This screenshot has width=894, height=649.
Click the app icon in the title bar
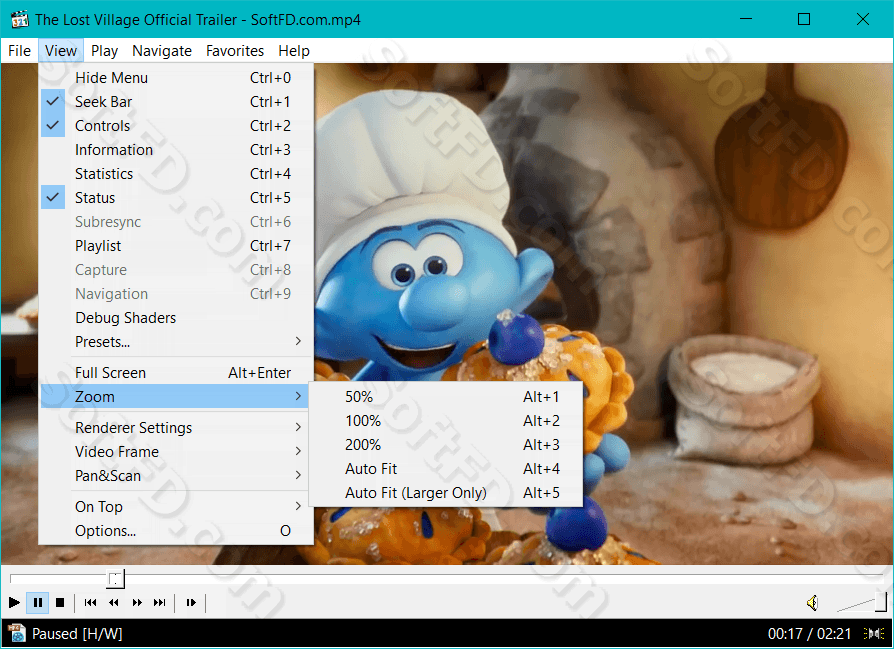coord(19,19)
